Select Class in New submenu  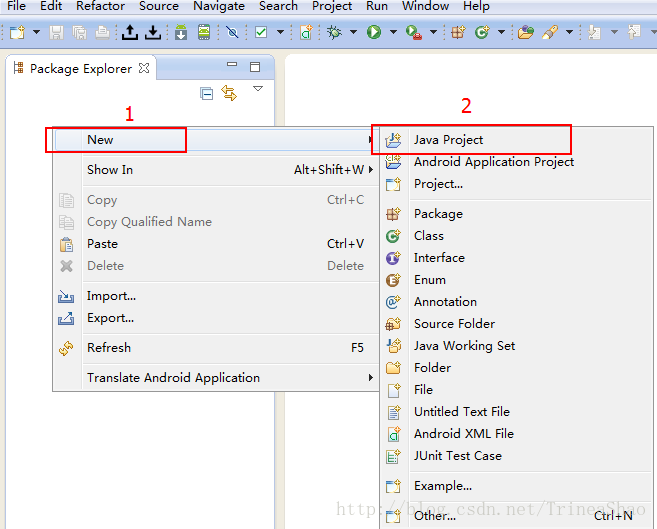click(x=517, y=236)
